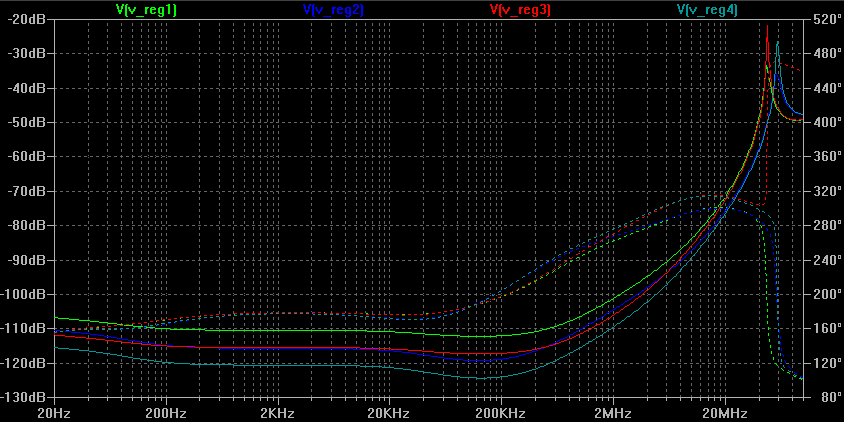The width and height of the screenshot is (844, 422).
Task: Click the -100dB magnitude axis label
Action: click(x=24, y=294)
